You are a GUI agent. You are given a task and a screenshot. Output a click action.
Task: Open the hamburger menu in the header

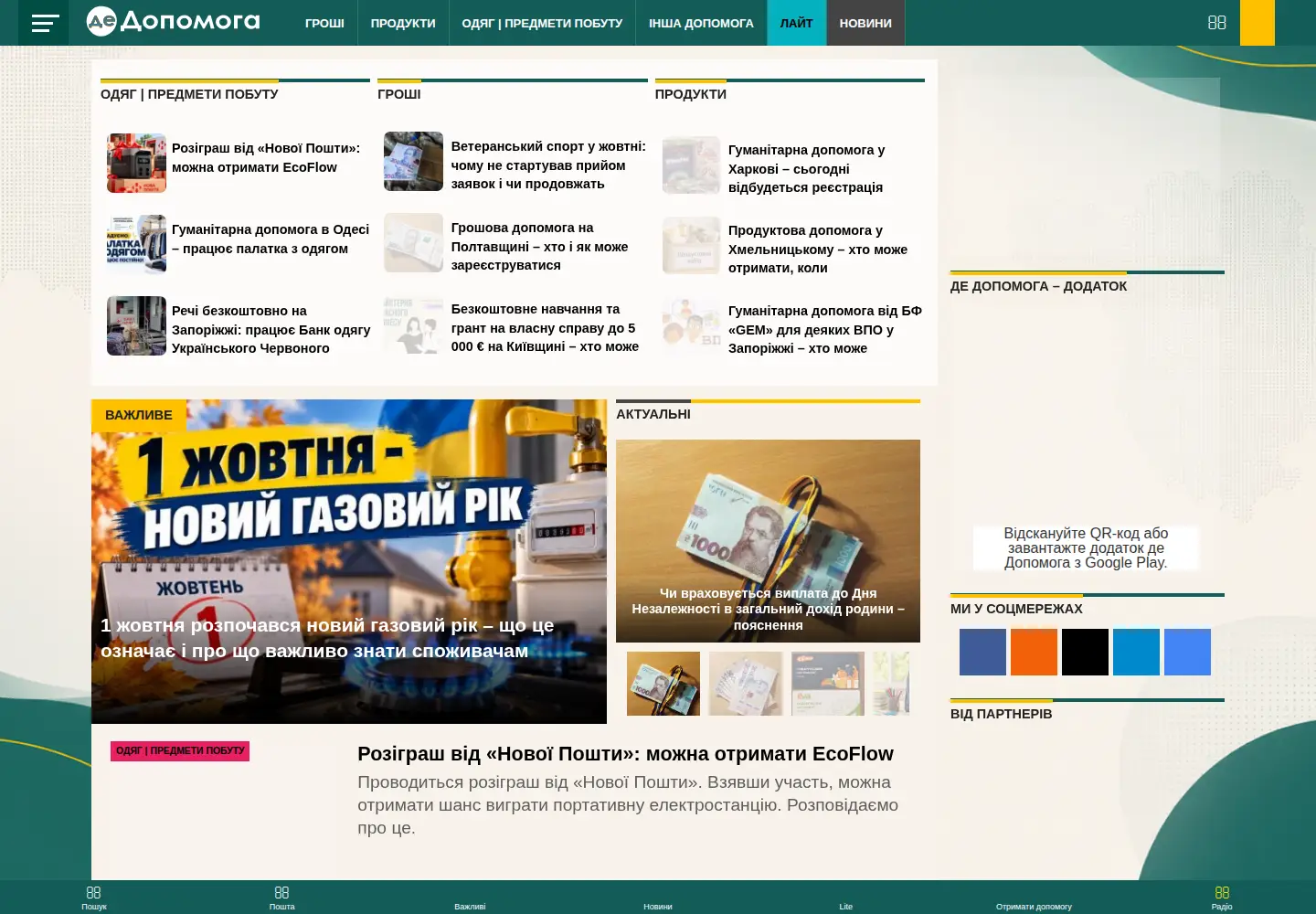[x=45, y=23]
